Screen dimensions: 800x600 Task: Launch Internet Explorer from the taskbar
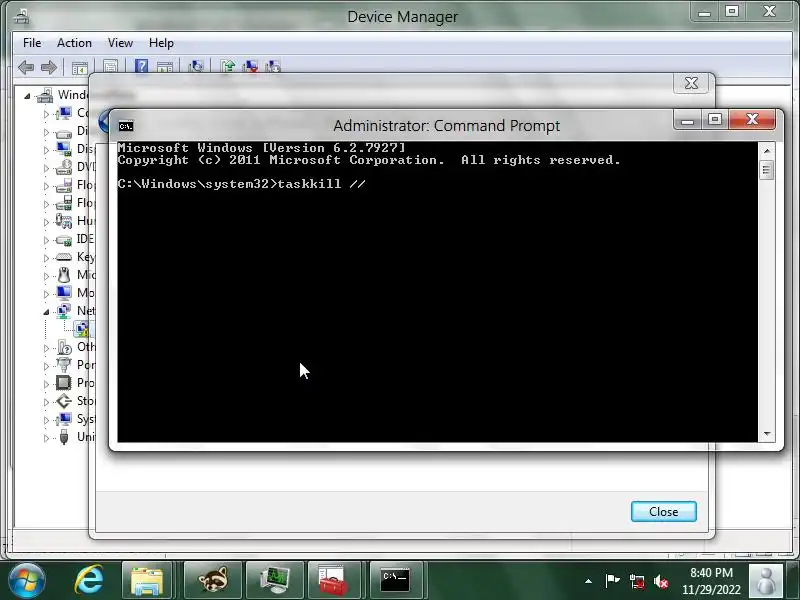pos(89,580)
